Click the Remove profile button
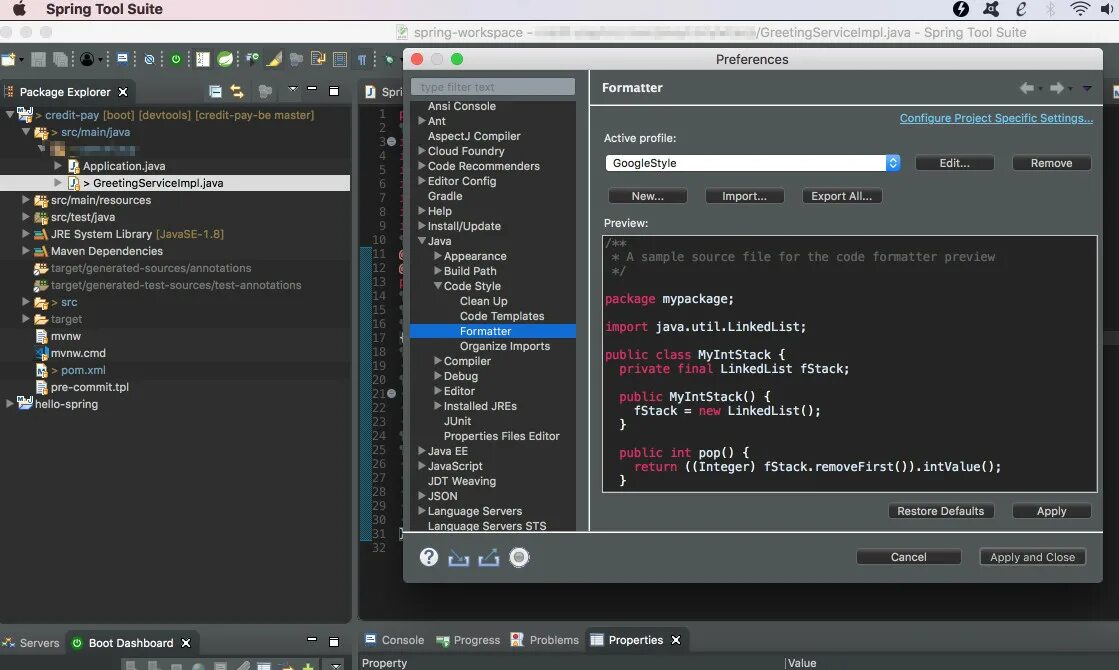The width and height of the screenshot is (1119, 670). tap(1051, 163)
